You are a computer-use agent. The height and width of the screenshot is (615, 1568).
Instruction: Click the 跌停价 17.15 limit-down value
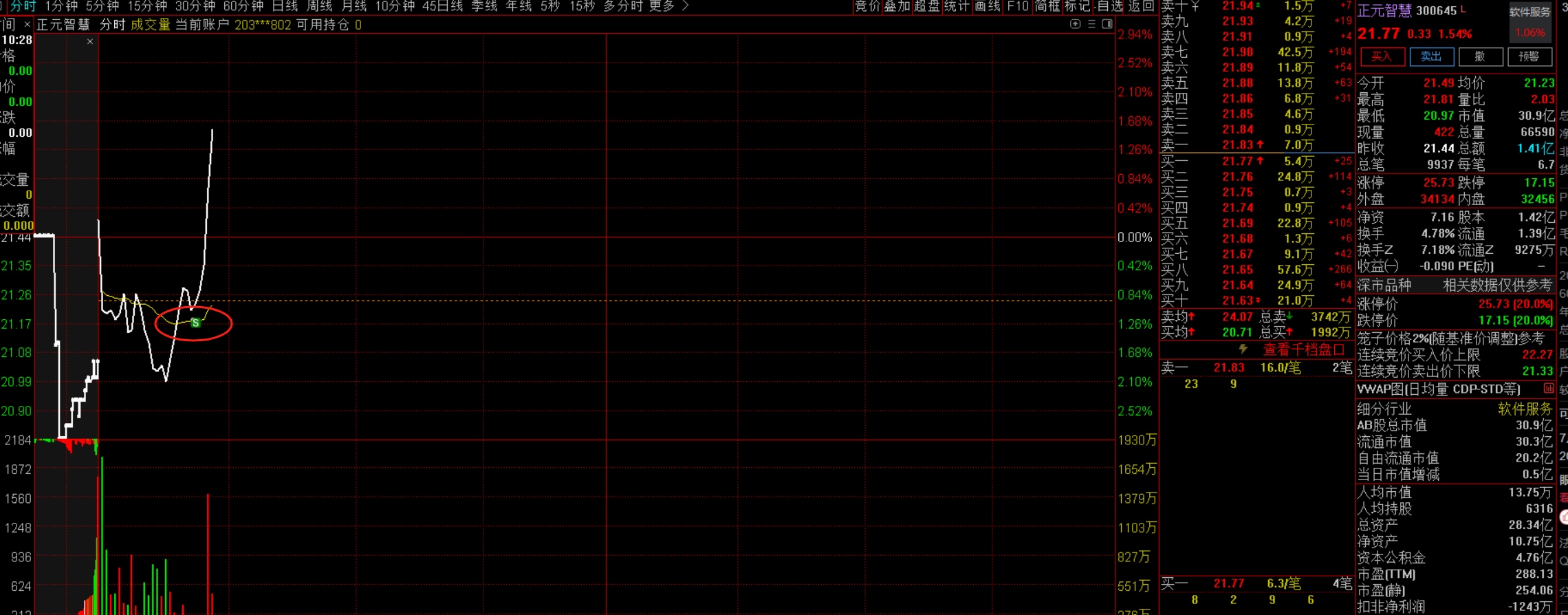click(1516, 320)
